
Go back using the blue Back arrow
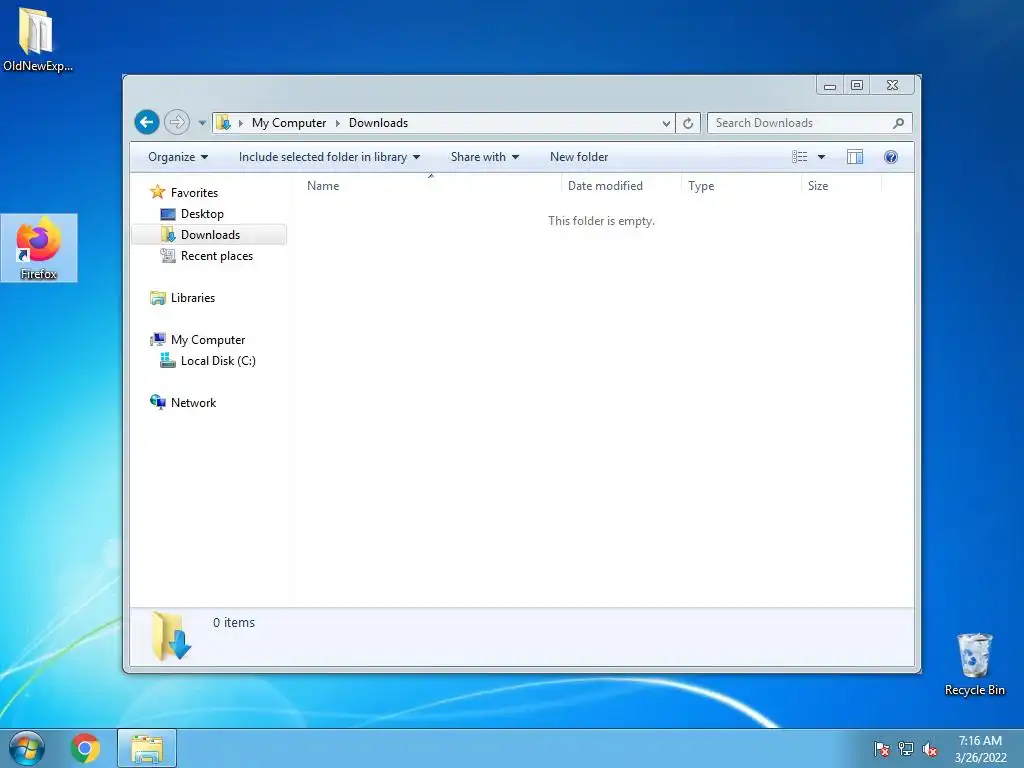147,122
